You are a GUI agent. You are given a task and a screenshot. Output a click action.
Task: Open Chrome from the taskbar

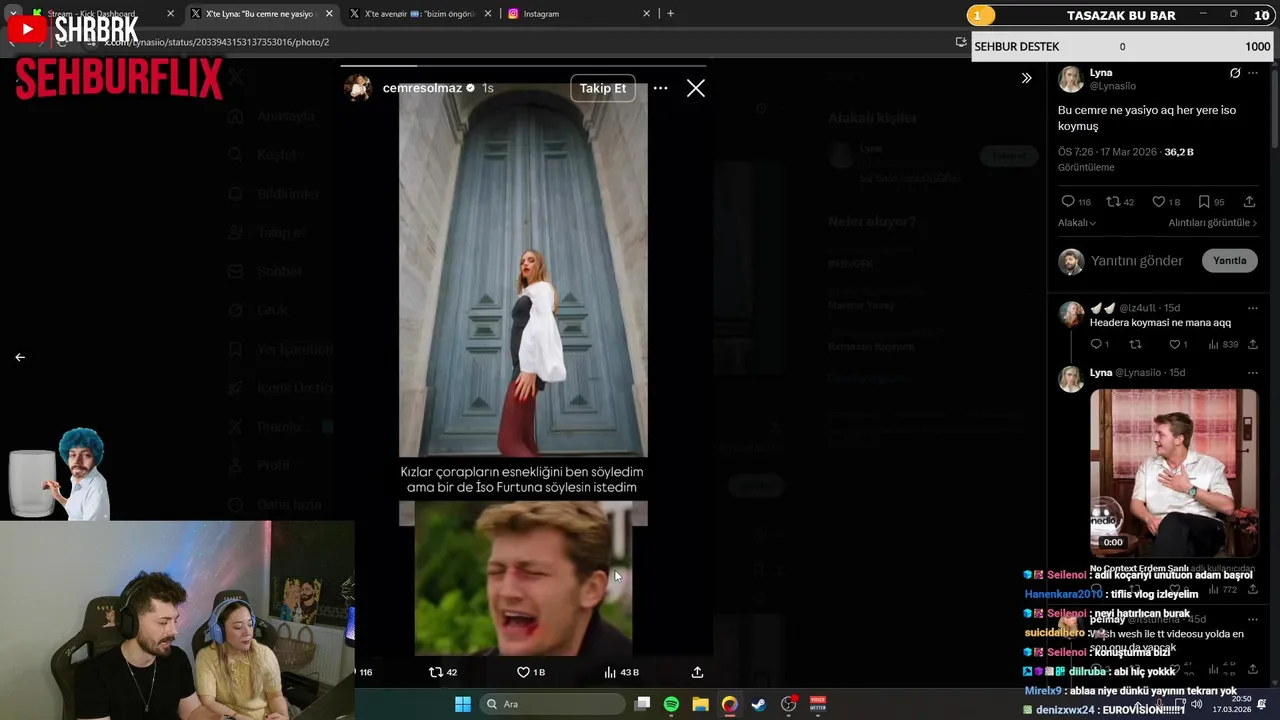(730, 704)
